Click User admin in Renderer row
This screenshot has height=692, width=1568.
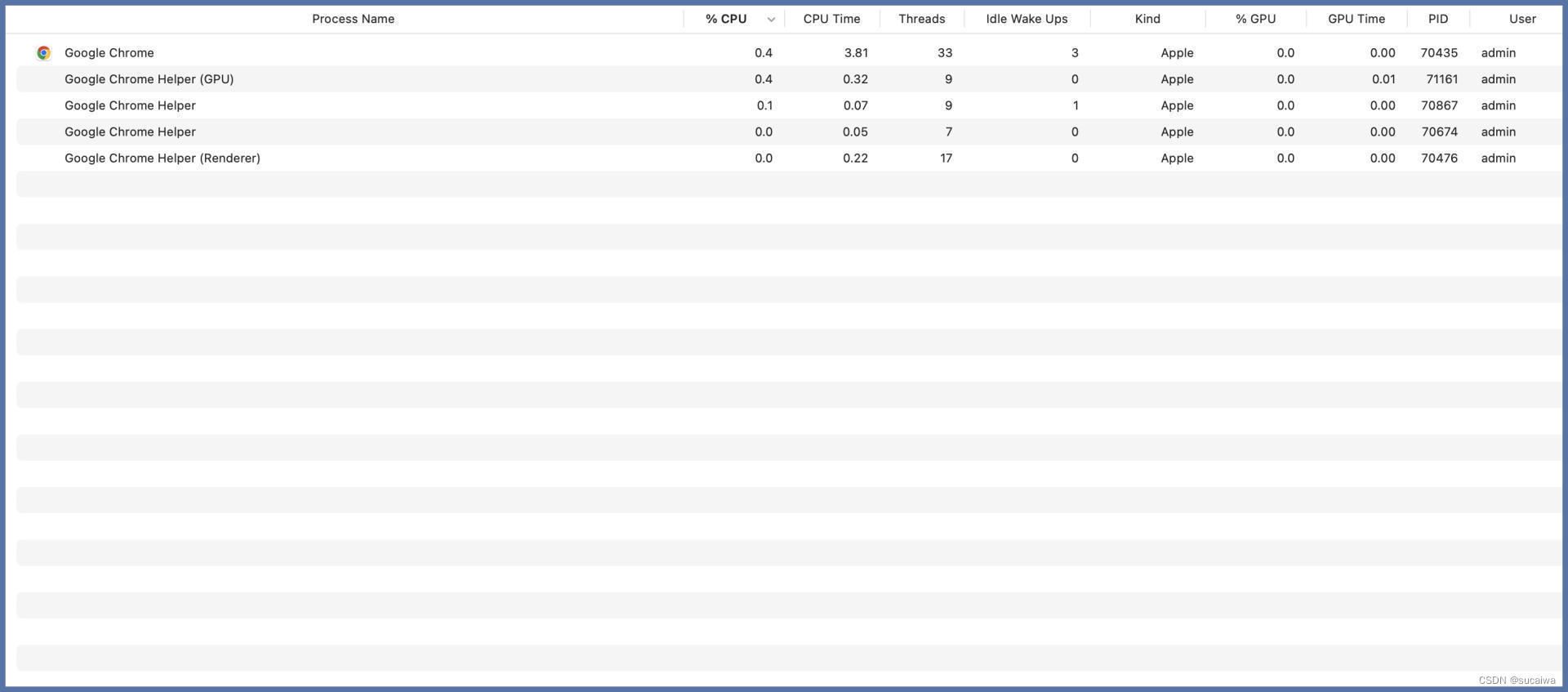[x=1499, y=158]
